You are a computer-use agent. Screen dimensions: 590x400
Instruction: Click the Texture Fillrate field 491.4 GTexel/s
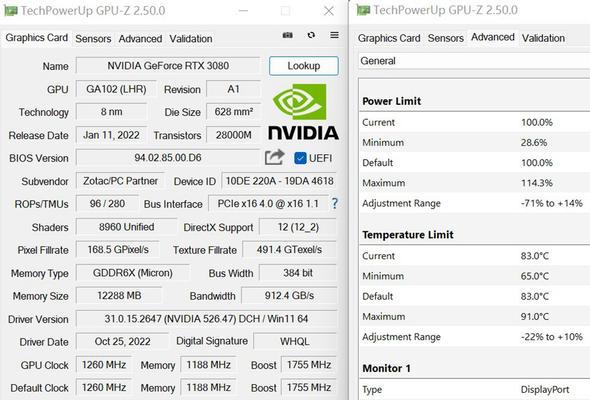click(x=289, y=250)
